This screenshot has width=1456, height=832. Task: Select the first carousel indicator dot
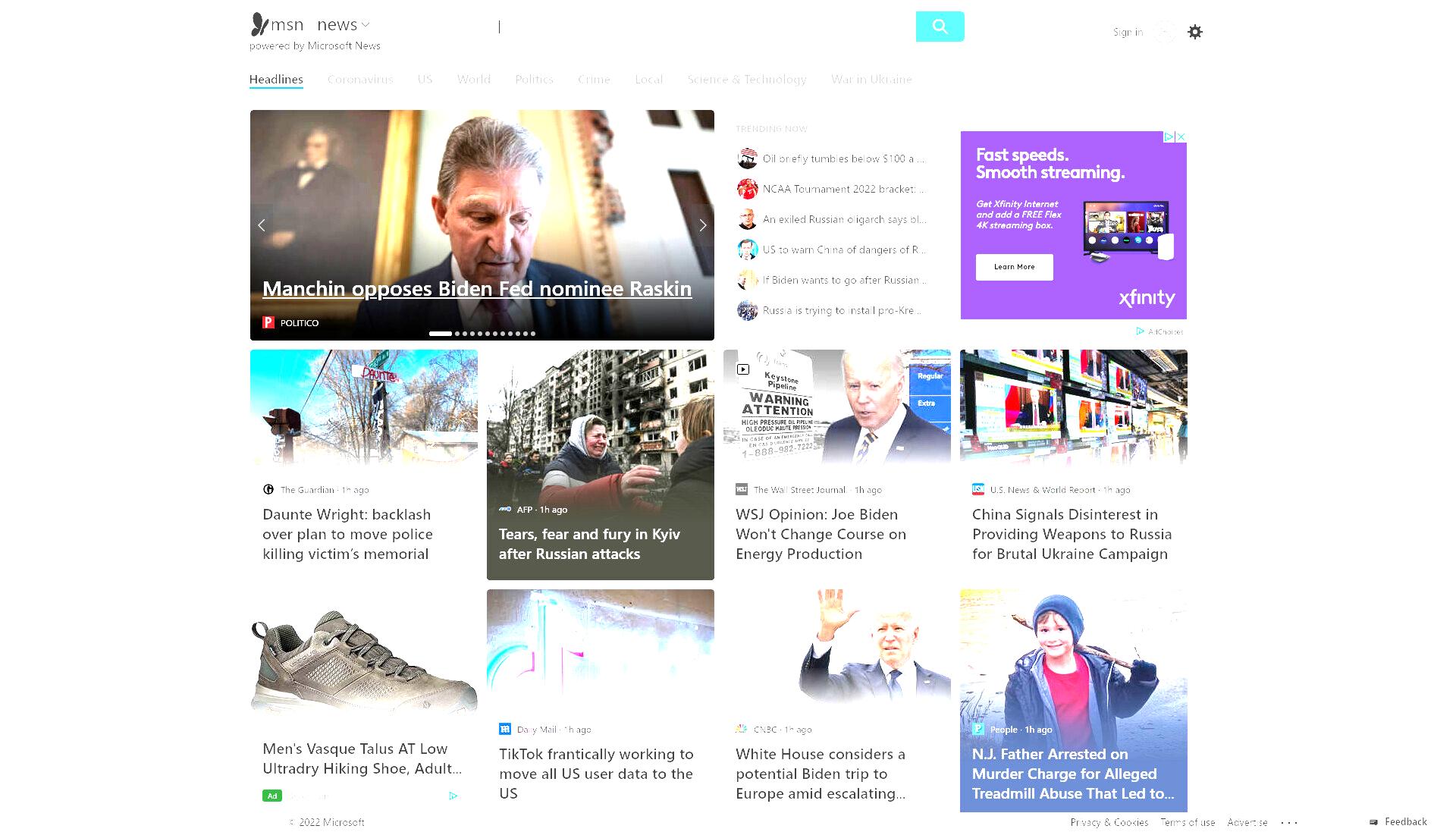click(440, 334)
